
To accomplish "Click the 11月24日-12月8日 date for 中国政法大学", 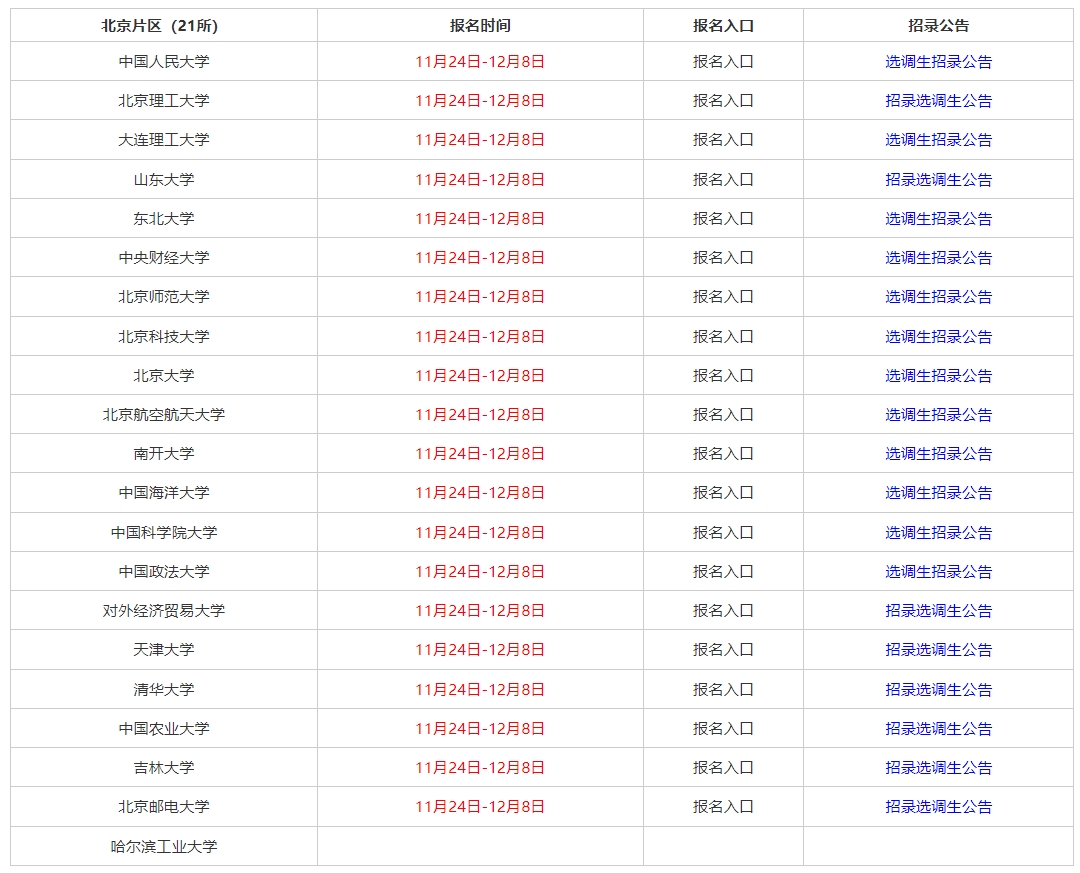I will click(x=480, y=572).
